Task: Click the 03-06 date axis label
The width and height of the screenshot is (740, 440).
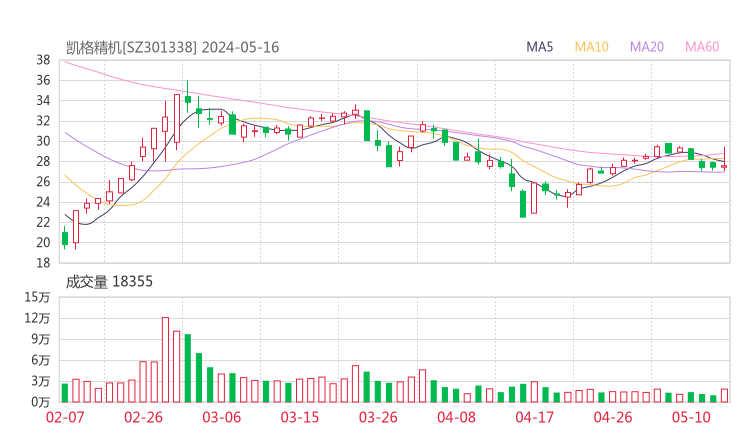Action: (x=222, y=417)
